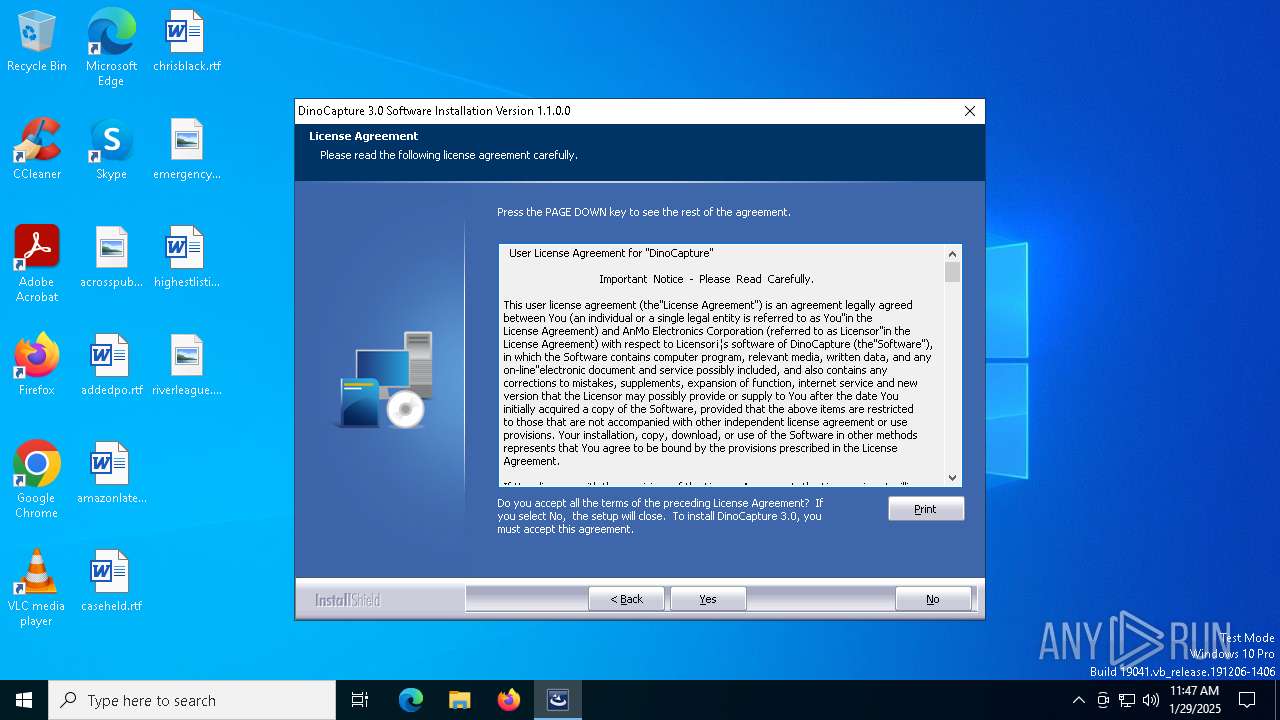The height and width of the screenshot is (720, 1280).
Task: Open the Google Chrome desktop shortcut
Action: pyautogui.click(x=37, y=480)
